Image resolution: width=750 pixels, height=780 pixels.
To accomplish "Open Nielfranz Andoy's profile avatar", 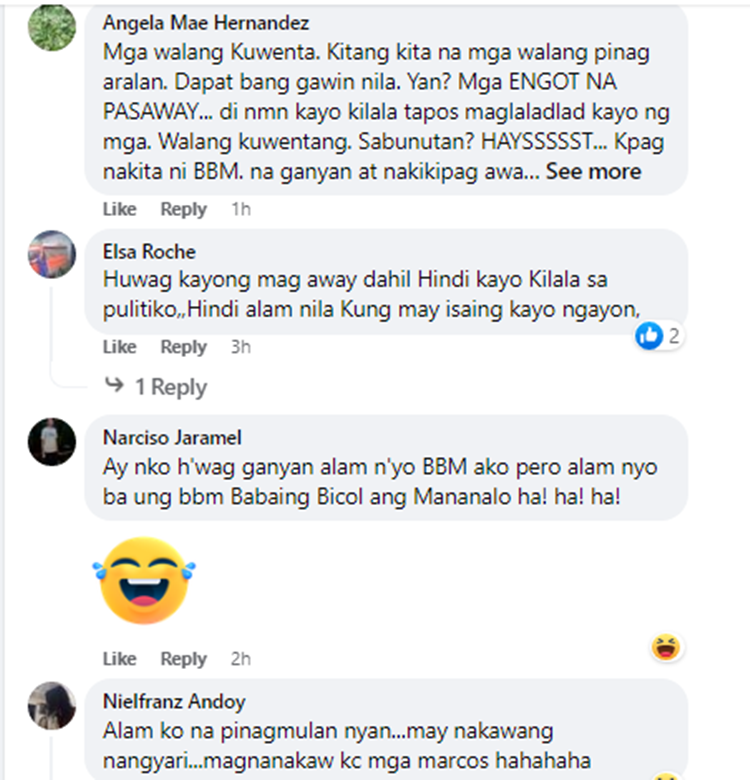I will (52, 705).
